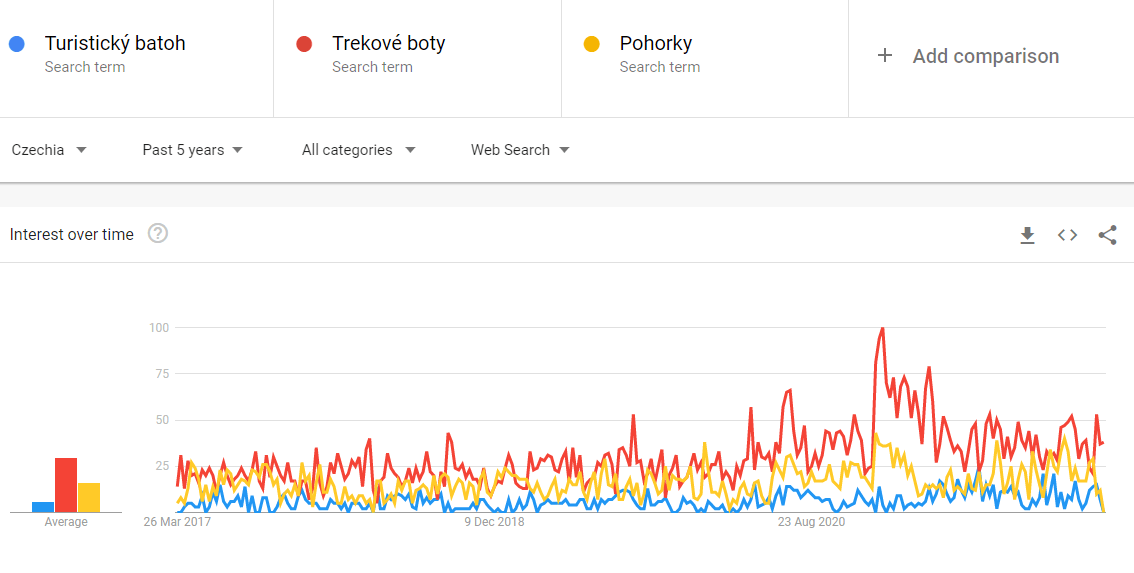Click the 9 Dec 2018 axis label
This screenshot has height=573, width=1134.
coord(495,522)
